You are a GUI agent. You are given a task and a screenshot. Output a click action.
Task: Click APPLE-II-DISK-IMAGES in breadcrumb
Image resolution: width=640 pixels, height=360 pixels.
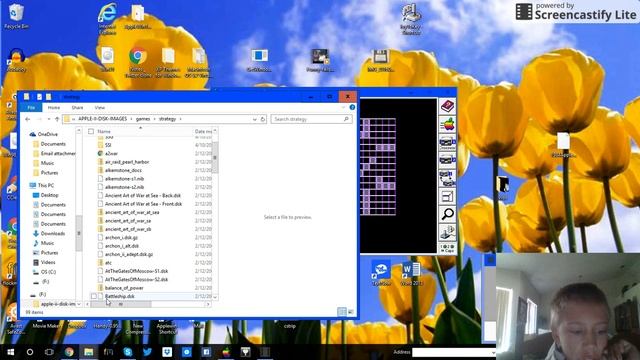102,119
